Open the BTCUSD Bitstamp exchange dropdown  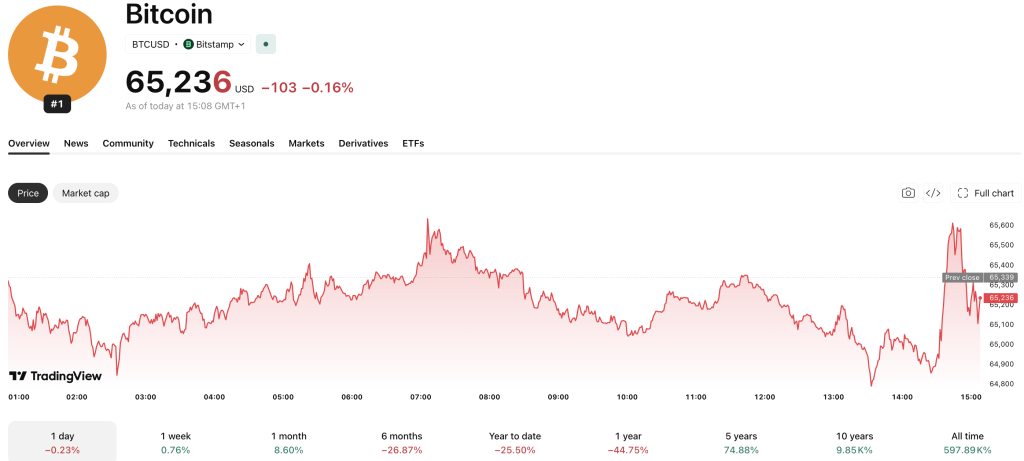188,44
